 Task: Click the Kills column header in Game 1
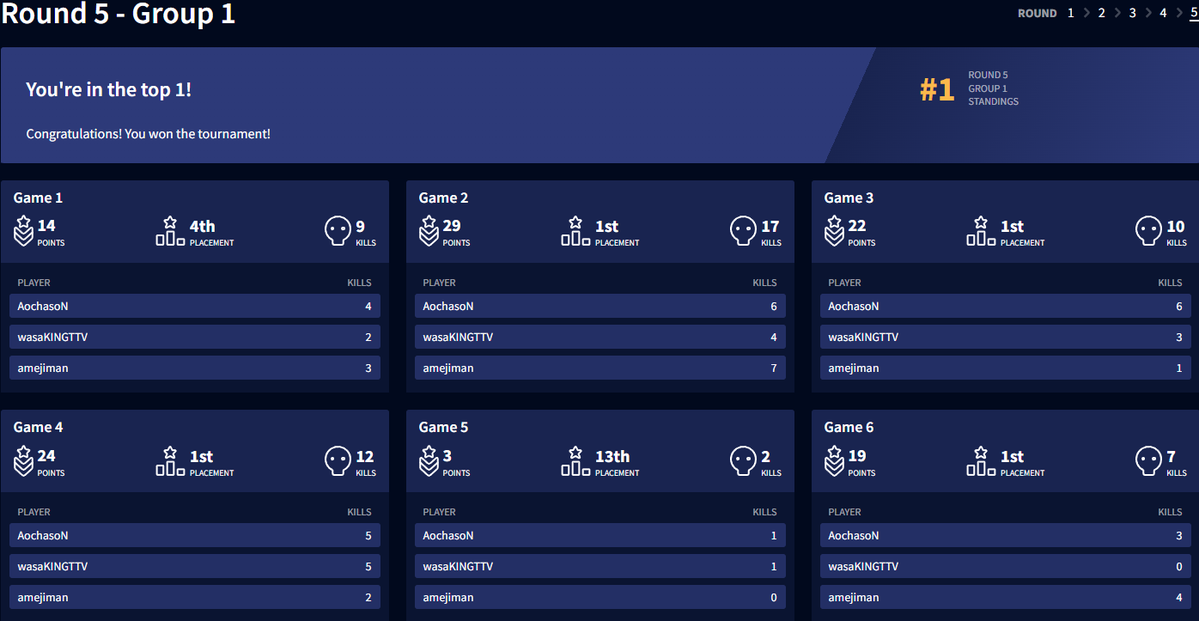click(359, 283)
